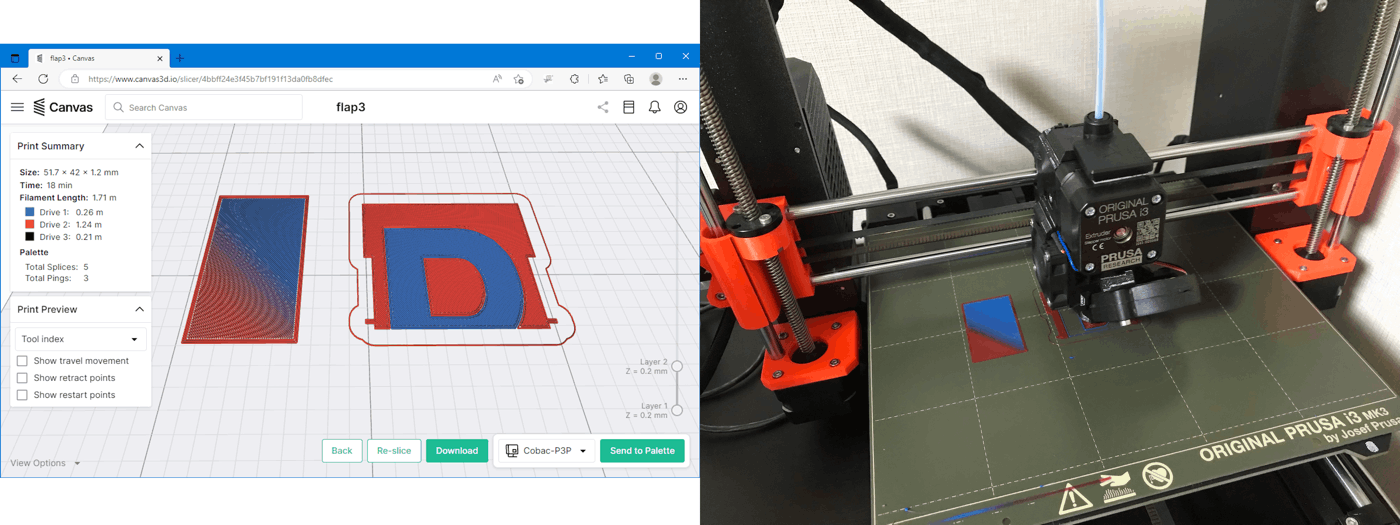The width and height of the screenshot is (1400, 525).
Task: Go back with the browser back arrow
Action: (17, 79)
